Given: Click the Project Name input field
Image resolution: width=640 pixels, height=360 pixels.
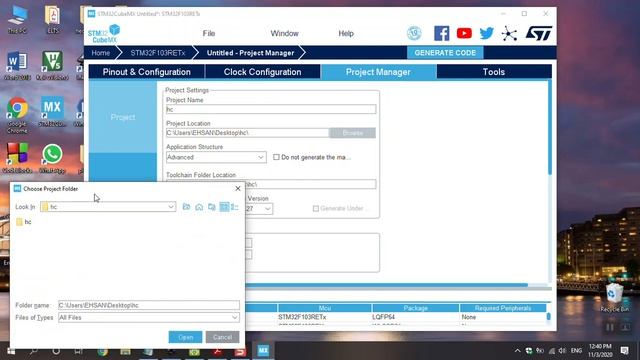Looking at the screenshot, I should tap(271, 109).
